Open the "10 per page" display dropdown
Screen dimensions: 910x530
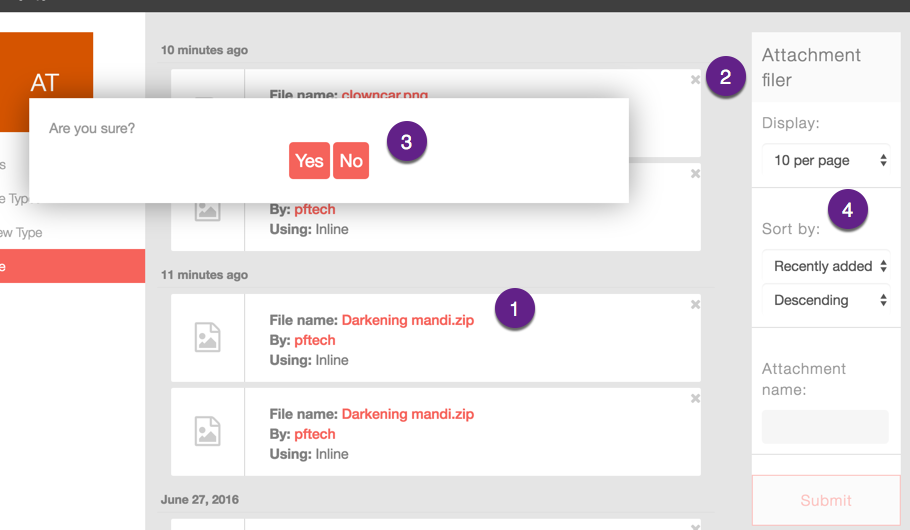[x=825, y=160]
